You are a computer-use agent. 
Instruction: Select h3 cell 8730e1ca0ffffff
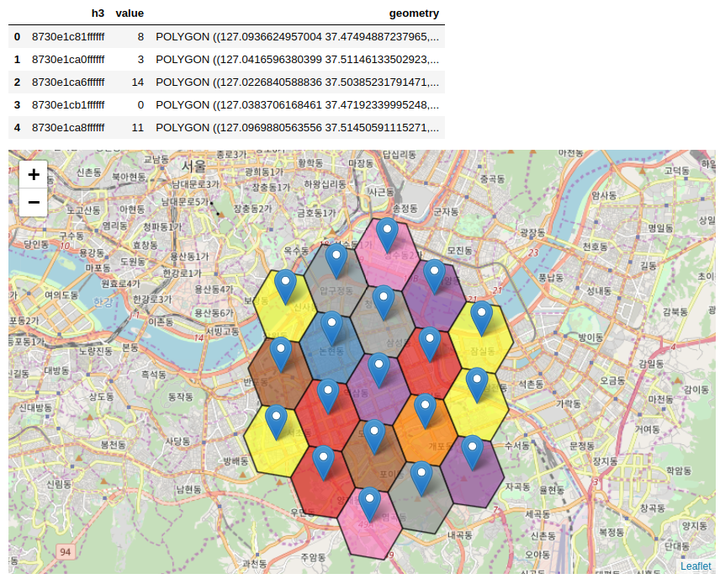[68, 59]
